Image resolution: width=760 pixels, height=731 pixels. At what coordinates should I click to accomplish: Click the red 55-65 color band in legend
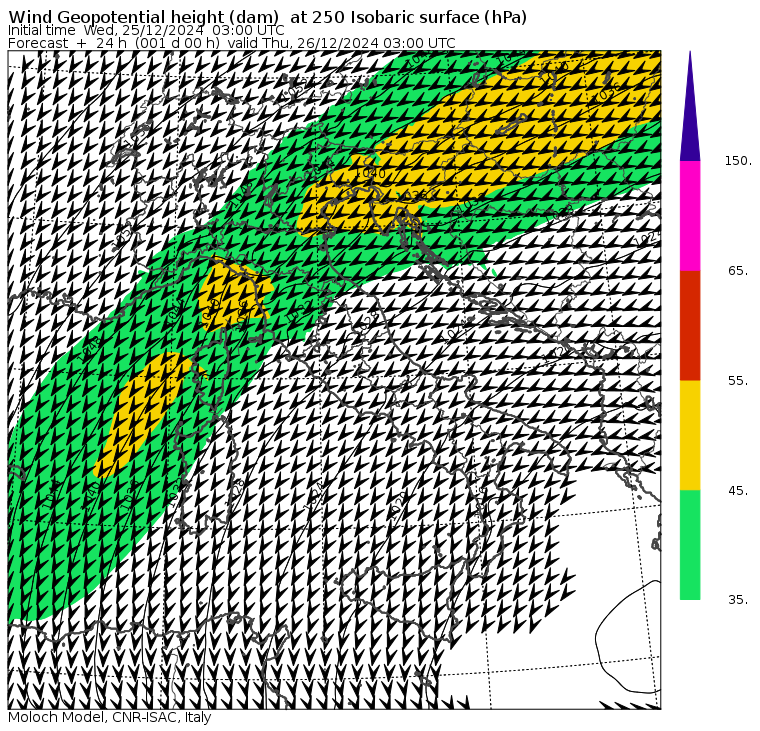tap(690, 325)
